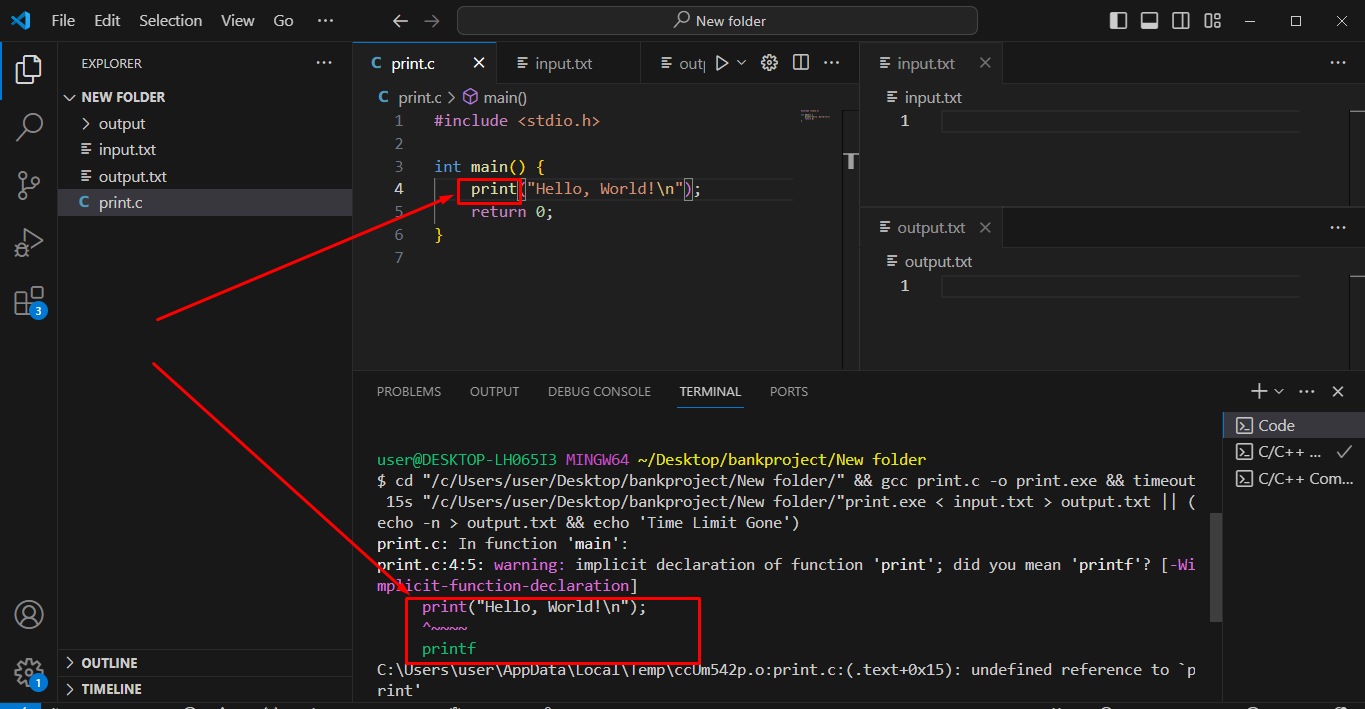Click the editor gear settings icon
The width and height of the screenshot is (1365, 709).
769,63
